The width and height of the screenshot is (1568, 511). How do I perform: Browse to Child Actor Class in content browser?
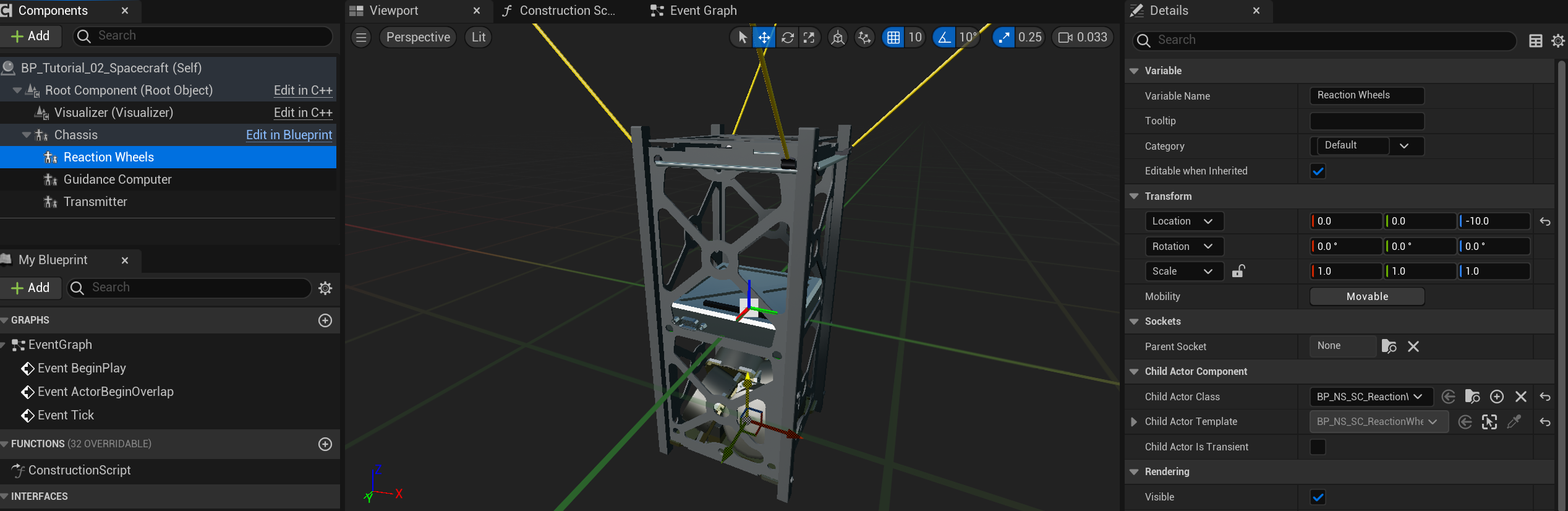(1472, 397)
